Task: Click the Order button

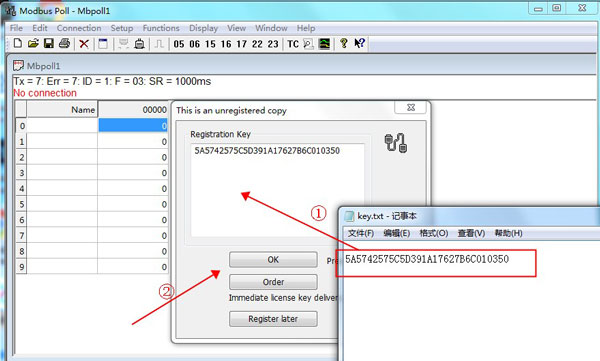Action: point(273,282)
